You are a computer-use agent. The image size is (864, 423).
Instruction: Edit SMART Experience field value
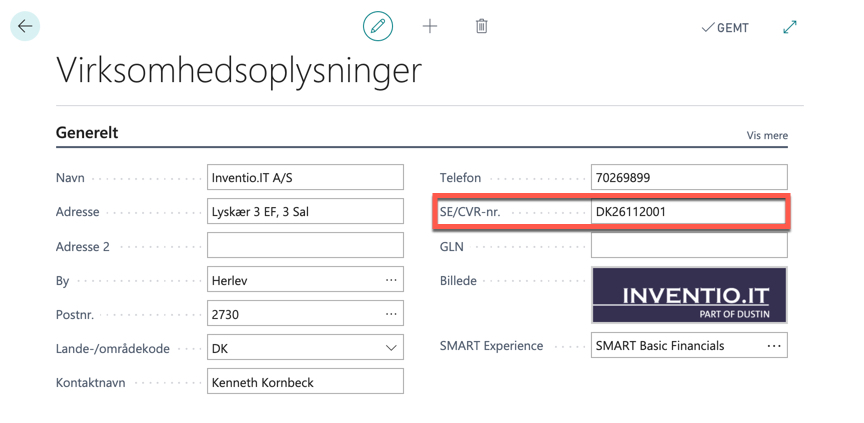pos(689,345)
